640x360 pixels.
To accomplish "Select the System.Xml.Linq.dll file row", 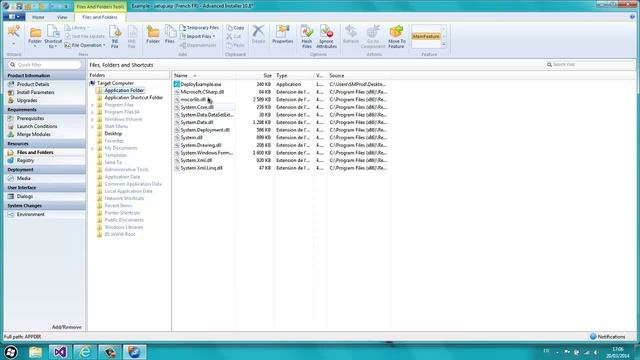I will 281,168.
